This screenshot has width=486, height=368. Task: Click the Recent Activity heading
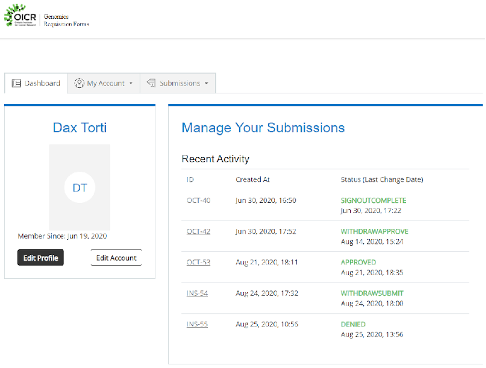pyautogui.click(x=215, y=159)
